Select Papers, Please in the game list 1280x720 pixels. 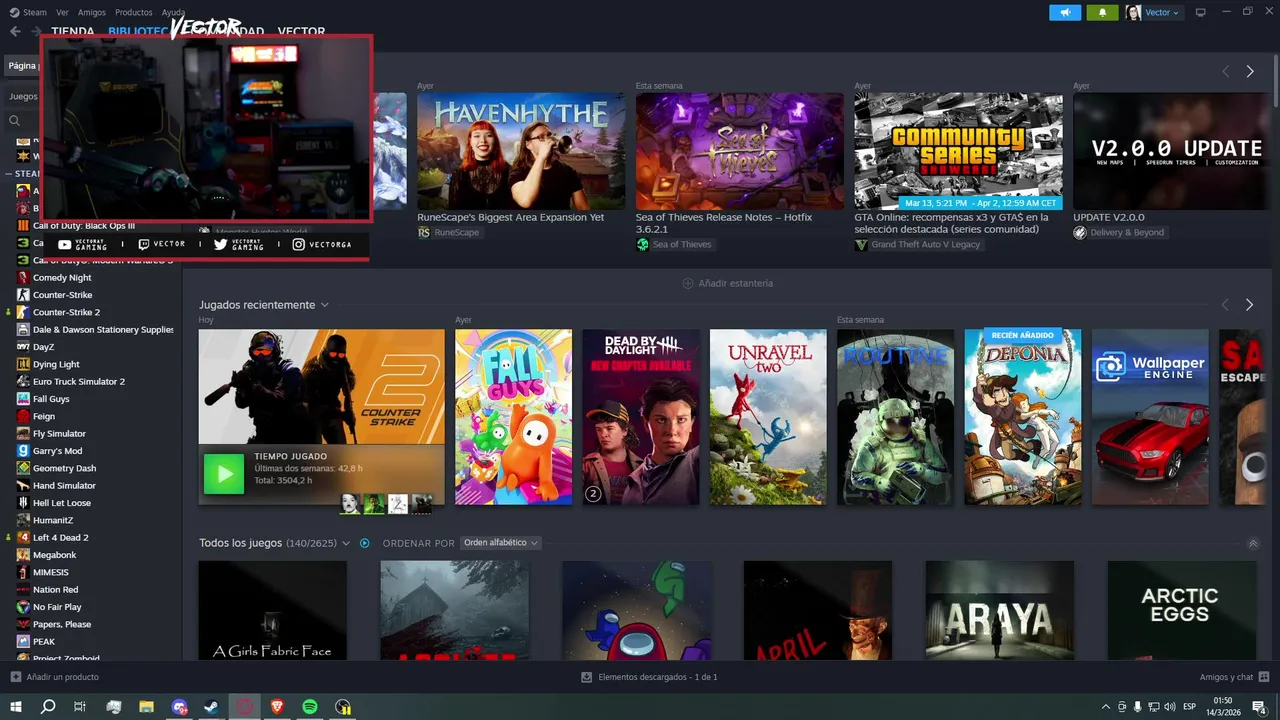click(x=62, y=624)
